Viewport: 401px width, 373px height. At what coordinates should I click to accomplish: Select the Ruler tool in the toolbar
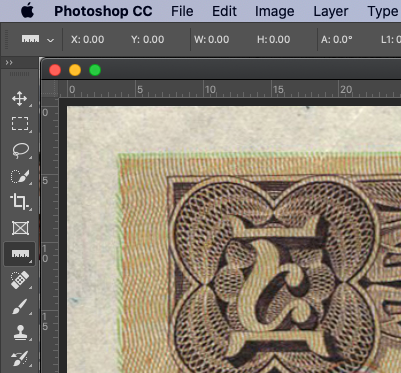click(x=20, y=254)
